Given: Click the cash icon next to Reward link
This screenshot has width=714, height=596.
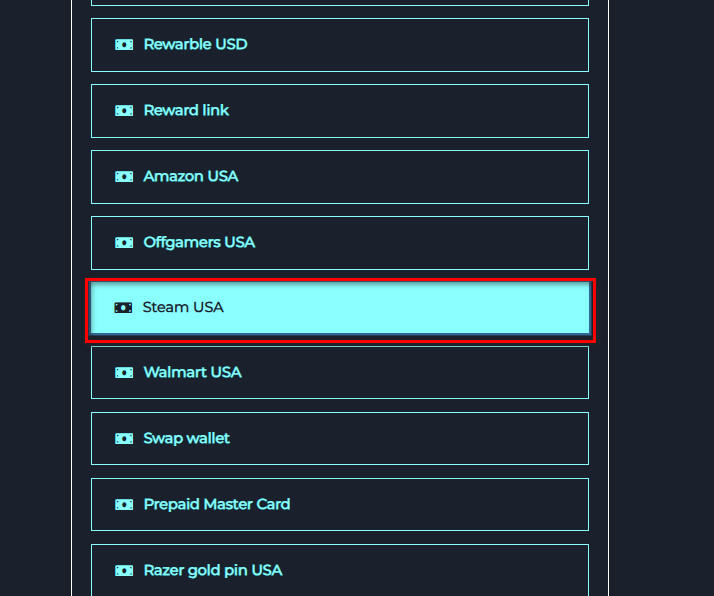Looking at the screenshot, I should [x=124, y=111].
